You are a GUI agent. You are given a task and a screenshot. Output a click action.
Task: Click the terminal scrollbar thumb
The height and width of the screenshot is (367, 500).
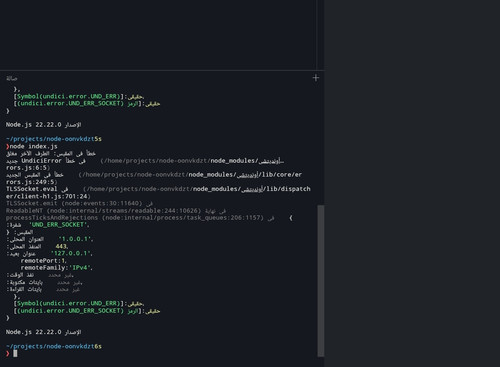[x=321, y=281]
